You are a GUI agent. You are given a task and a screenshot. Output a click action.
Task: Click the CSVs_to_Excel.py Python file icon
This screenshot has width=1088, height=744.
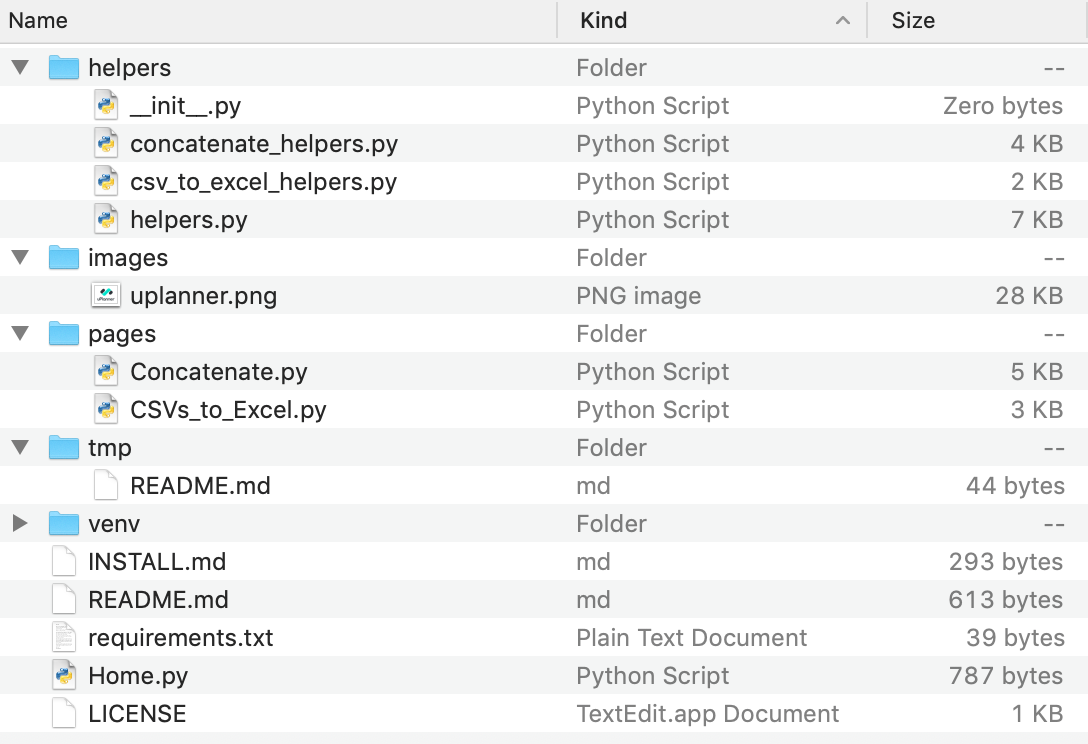pos(106,409)
